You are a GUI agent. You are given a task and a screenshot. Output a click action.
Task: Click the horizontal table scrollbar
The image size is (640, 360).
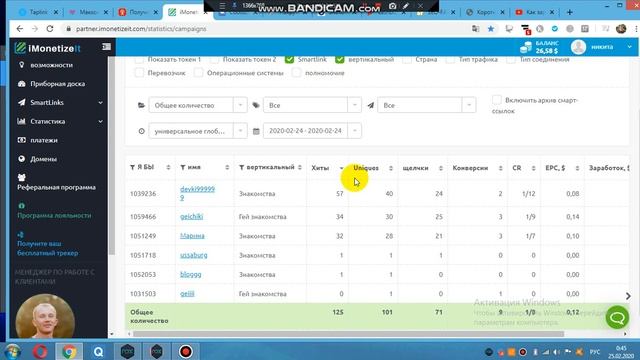click(x=348, y=334)
